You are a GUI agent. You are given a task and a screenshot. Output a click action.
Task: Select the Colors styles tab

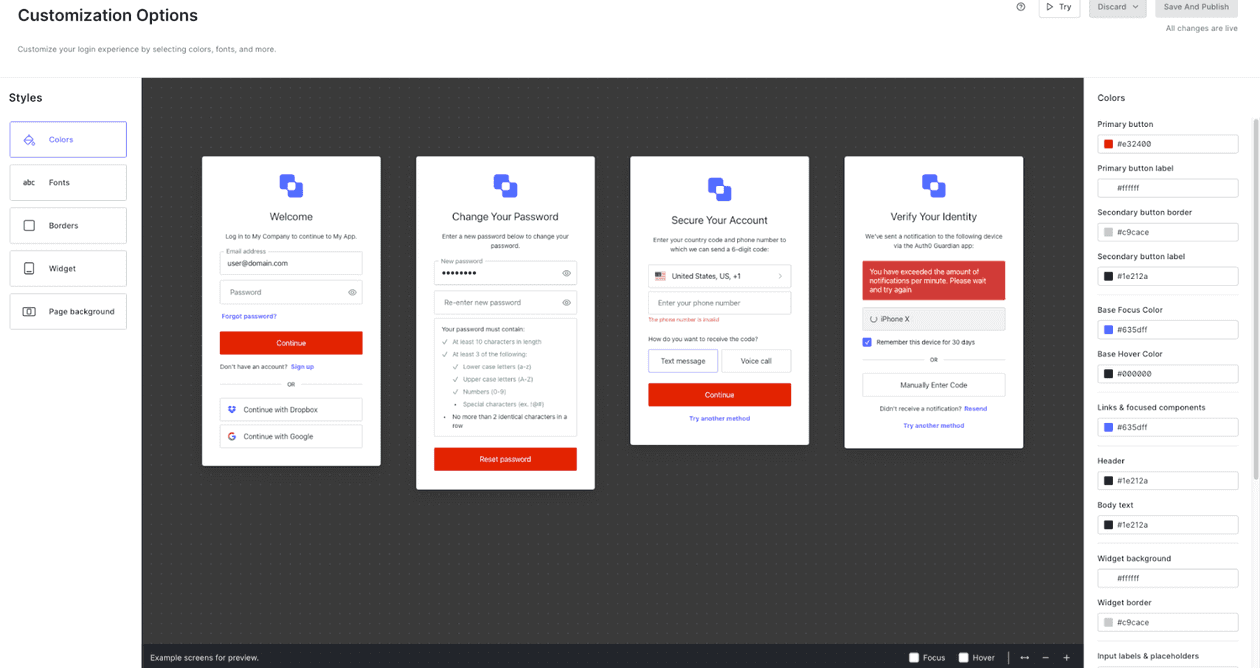[67, 139]
